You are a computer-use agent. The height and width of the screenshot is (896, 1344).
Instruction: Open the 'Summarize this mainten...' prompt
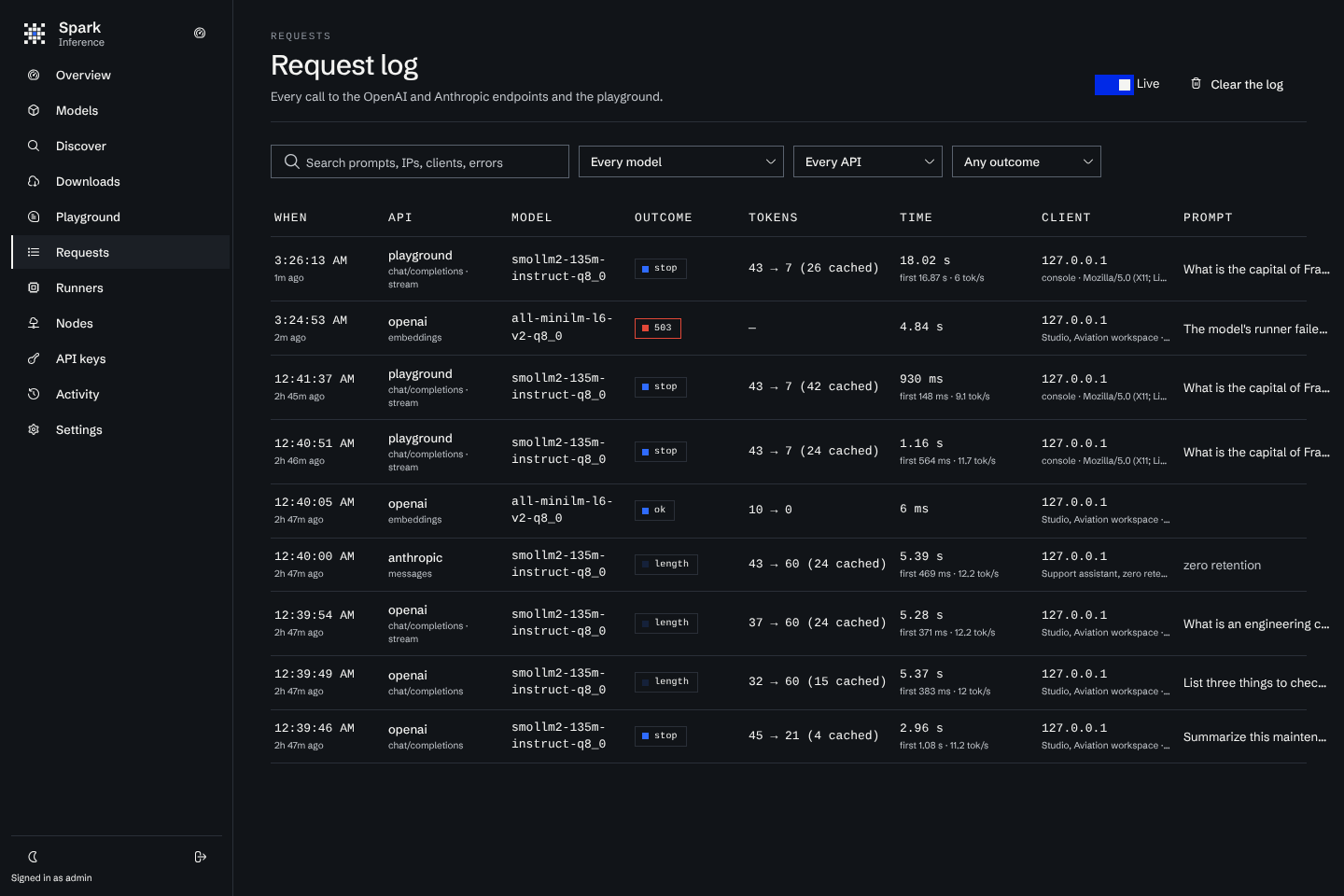[x=1255, y=736]
